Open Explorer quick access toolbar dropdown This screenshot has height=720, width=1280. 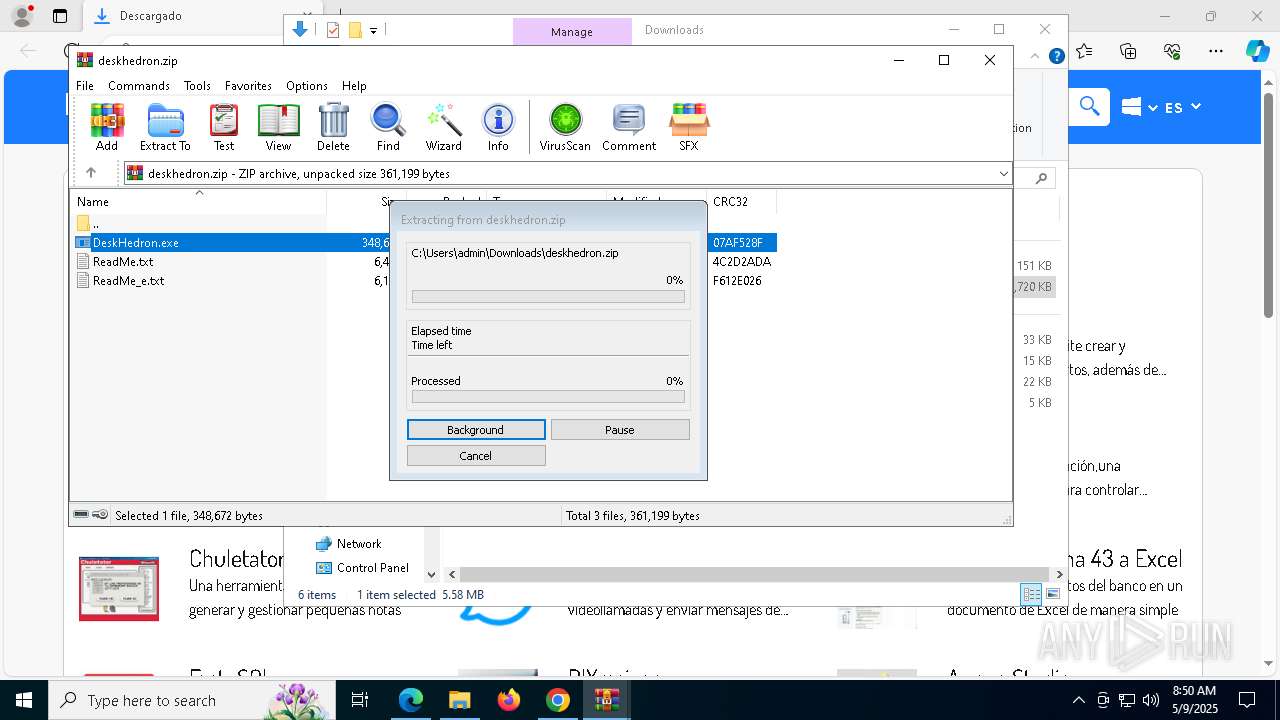click(x=373, y=30)
